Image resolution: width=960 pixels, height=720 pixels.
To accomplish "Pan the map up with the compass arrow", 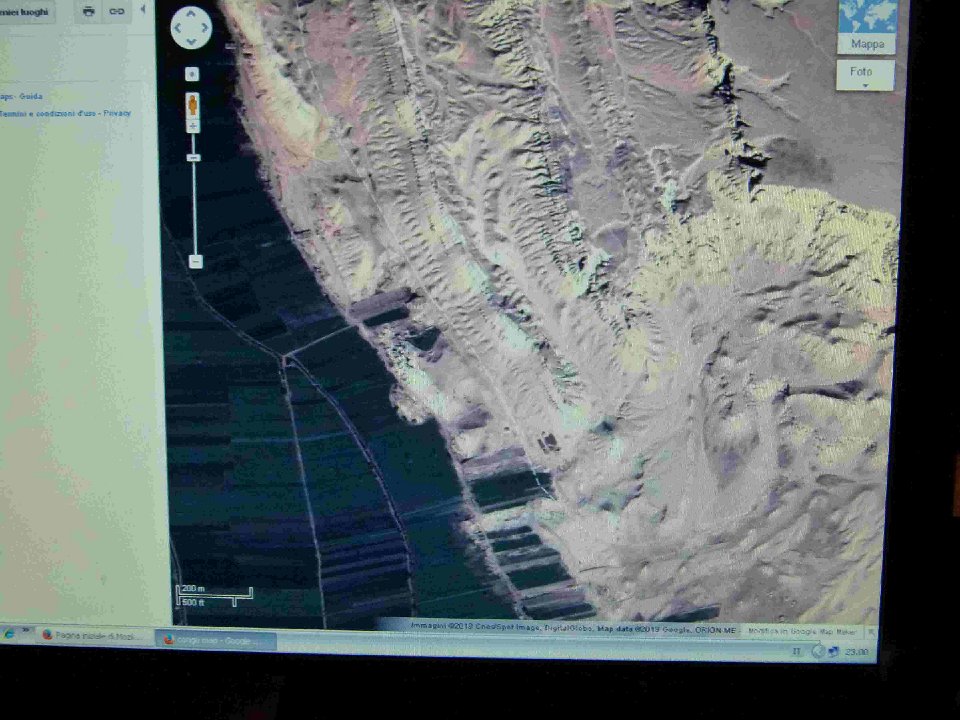I will (191, 13).
